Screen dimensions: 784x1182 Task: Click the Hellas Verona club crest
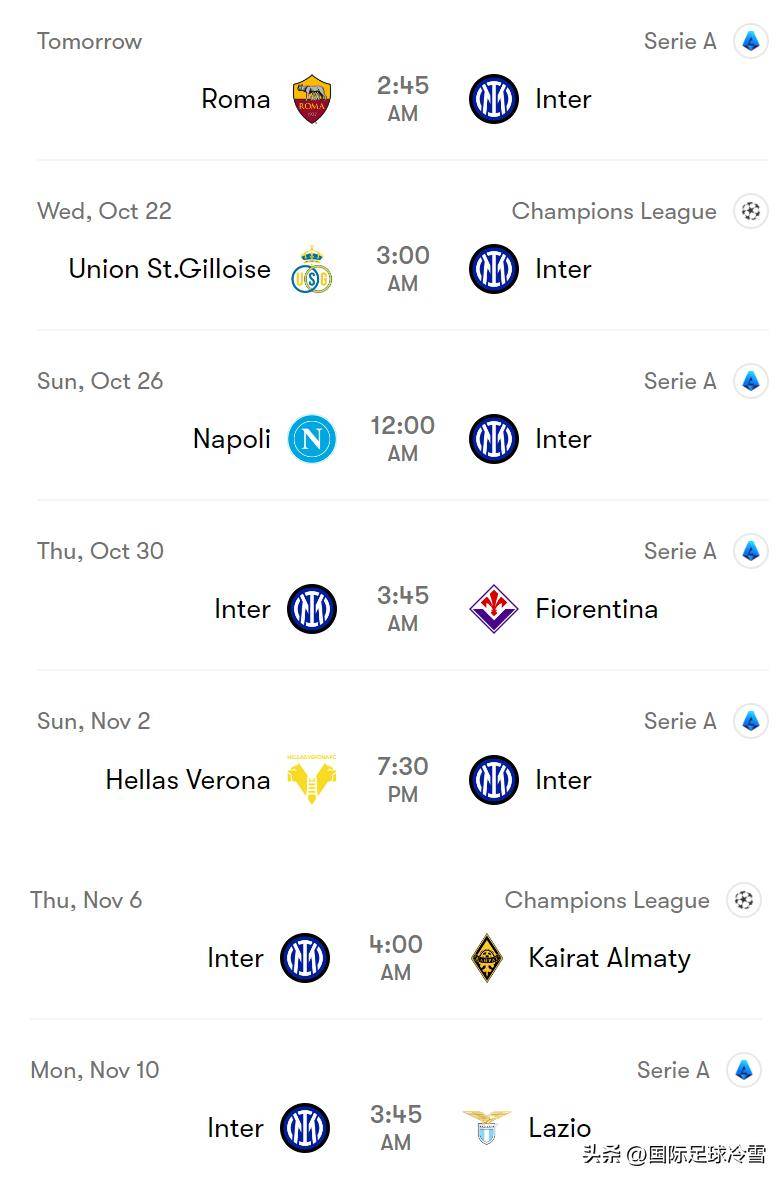tap(312, 780)
